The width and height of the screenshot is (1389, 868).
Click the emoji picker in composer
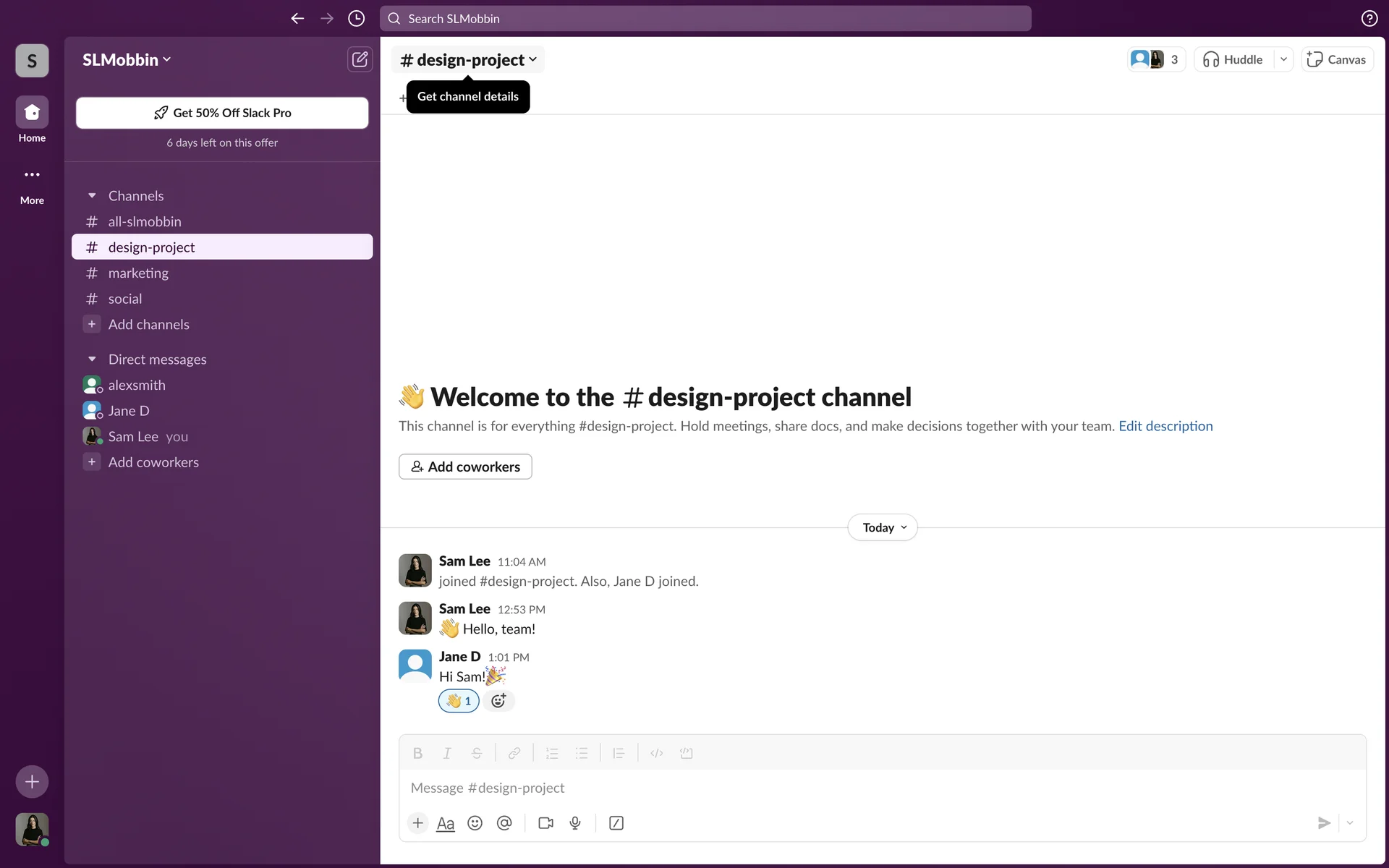tap(475, 823)
